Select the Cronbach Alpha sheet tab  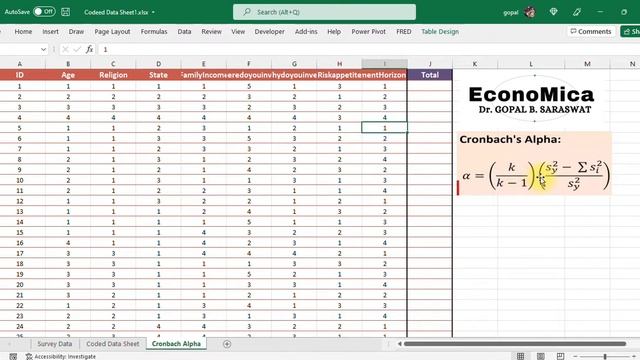point(176,344)
